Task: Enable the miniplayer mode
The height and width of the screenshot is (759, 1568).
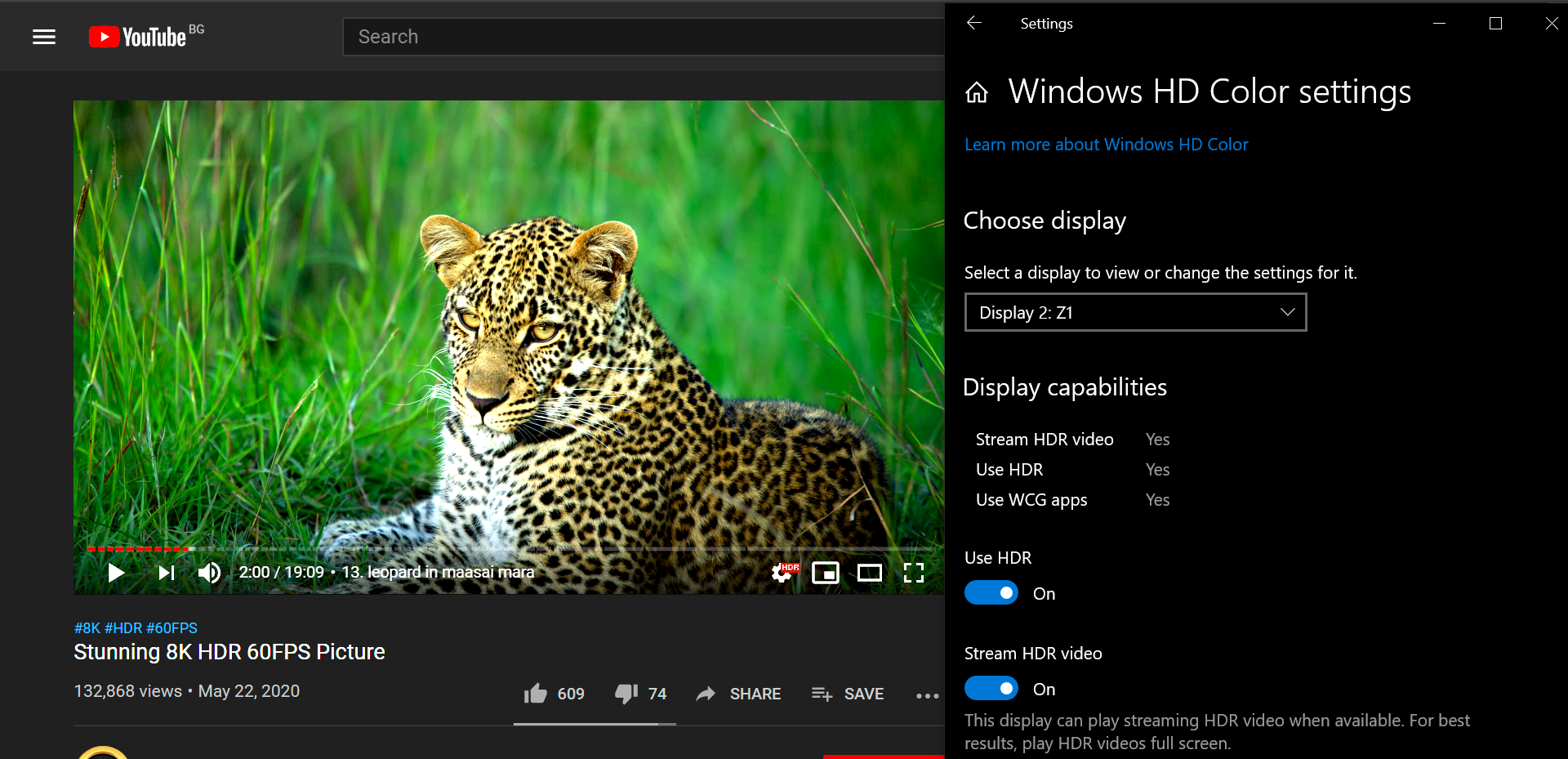Action: tap(825, 573)
